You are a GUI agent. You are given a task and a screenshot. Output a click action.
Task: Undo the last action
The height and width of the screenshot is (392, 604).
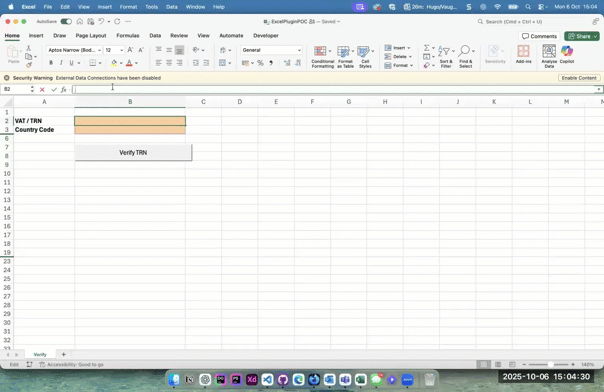point(101,22)
